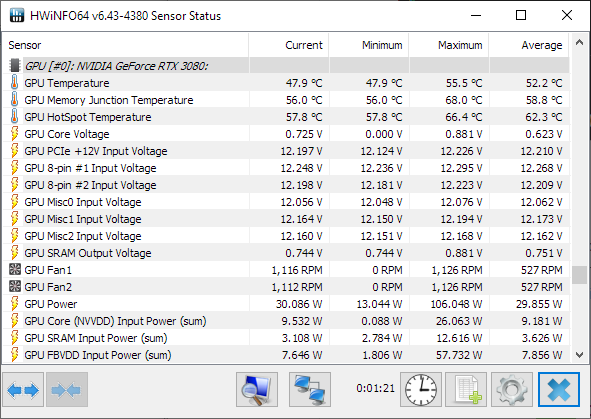Screen dimensions: 591x419
Task: Click the 1,116 RPM current Fan1 value
Action: coord(297,270)
